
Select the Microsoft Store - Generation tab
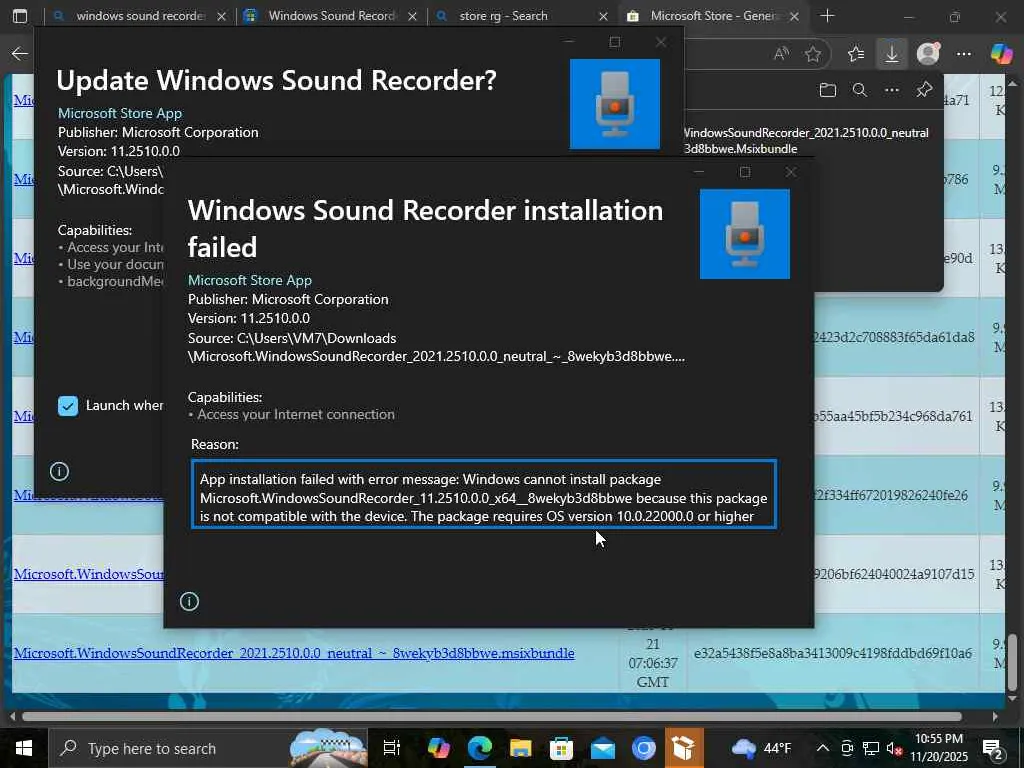(x=712, y=16)
